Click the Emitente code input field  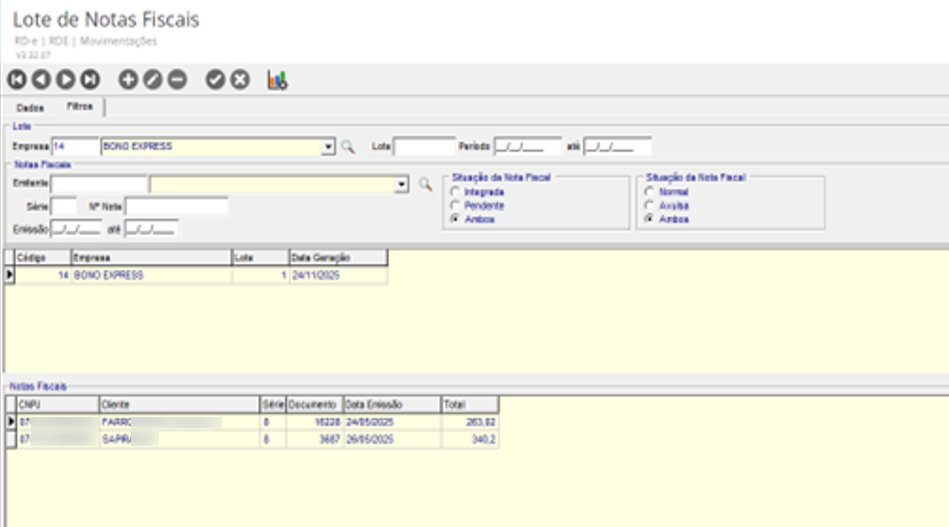coord(99,184)
